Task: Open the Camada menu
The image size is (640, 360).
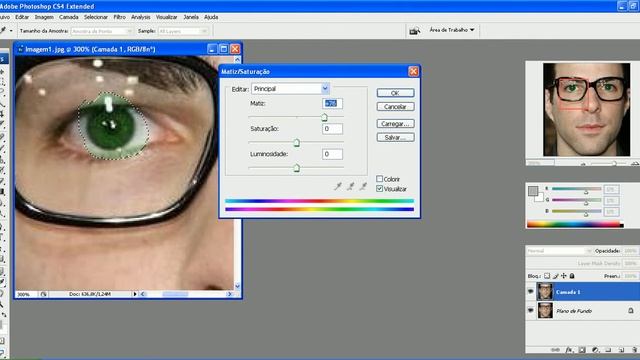Action: click(x=69, y=17)
